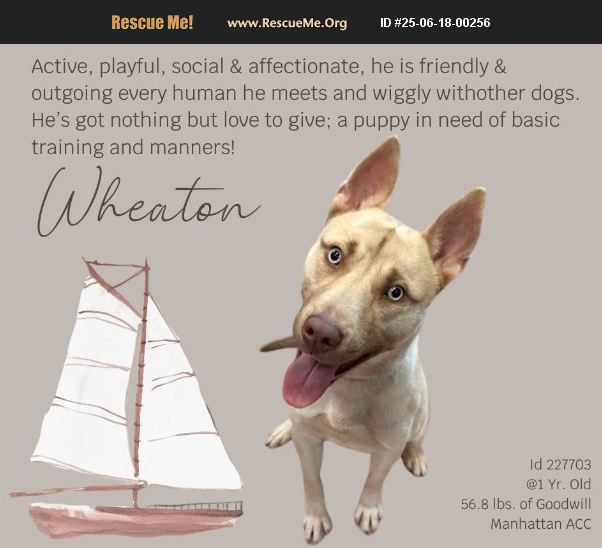The image size is (602, 548).
Task: Select the ID #25-06-18-00256 text
Action: coord(435,23)
